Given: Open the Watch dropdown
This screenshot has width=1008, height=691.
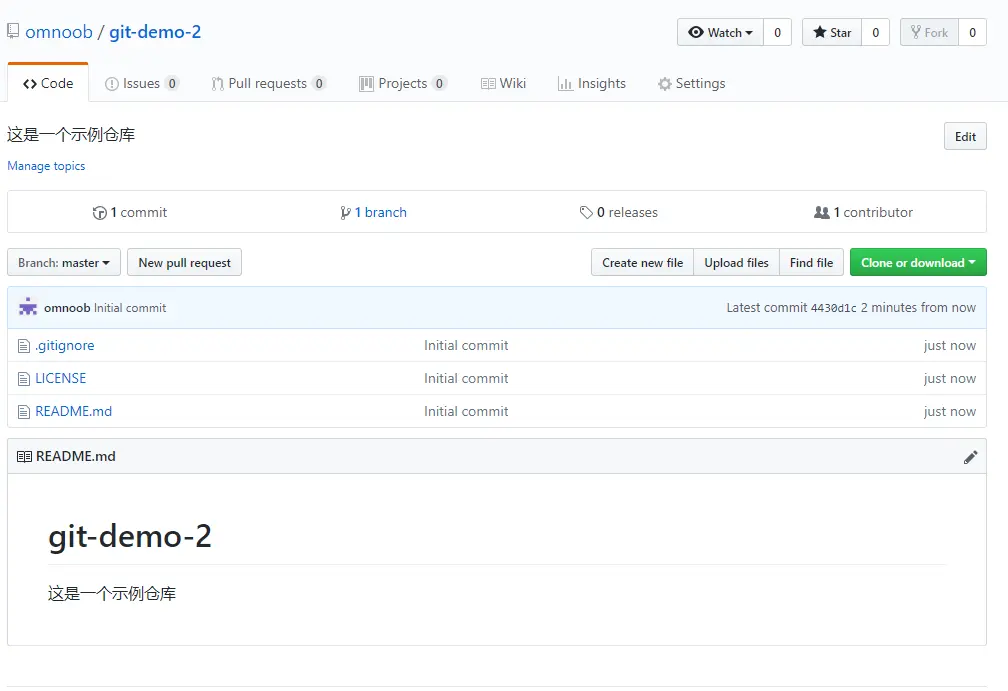Looking at the screenshot, I should click(721, 32).
